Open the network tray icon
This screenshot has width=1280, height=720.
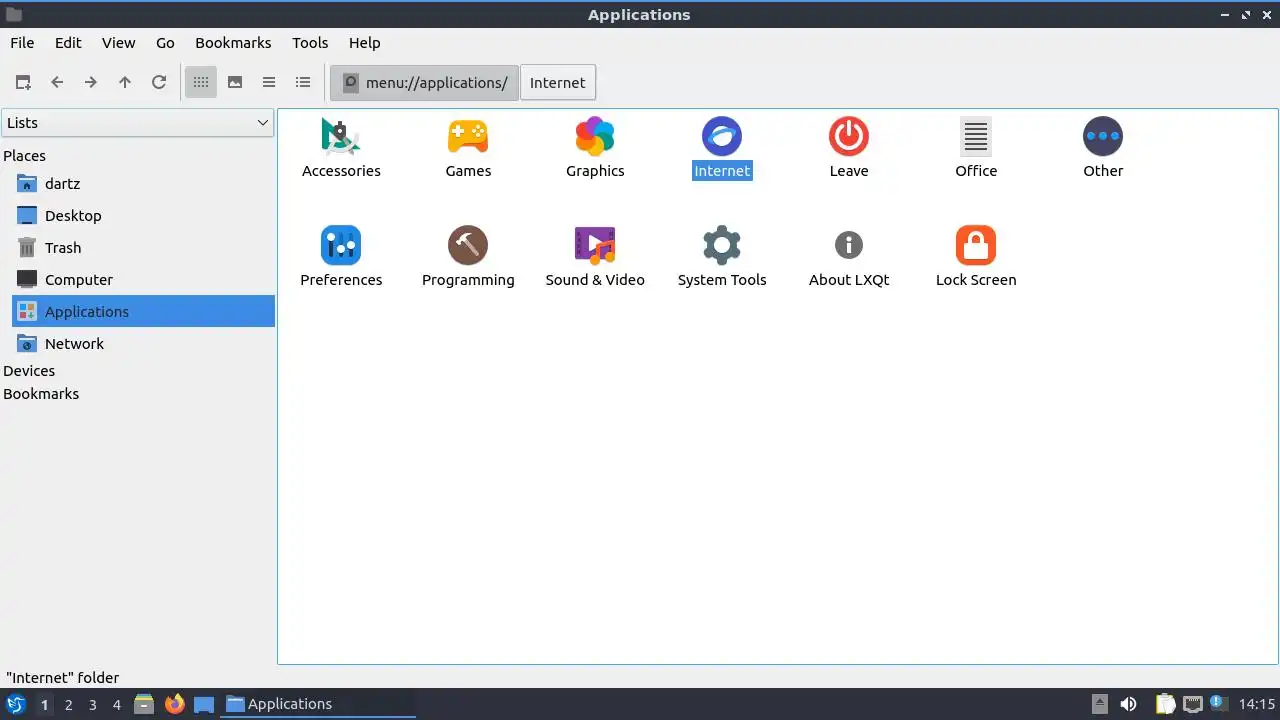(x=1192, y=704)
